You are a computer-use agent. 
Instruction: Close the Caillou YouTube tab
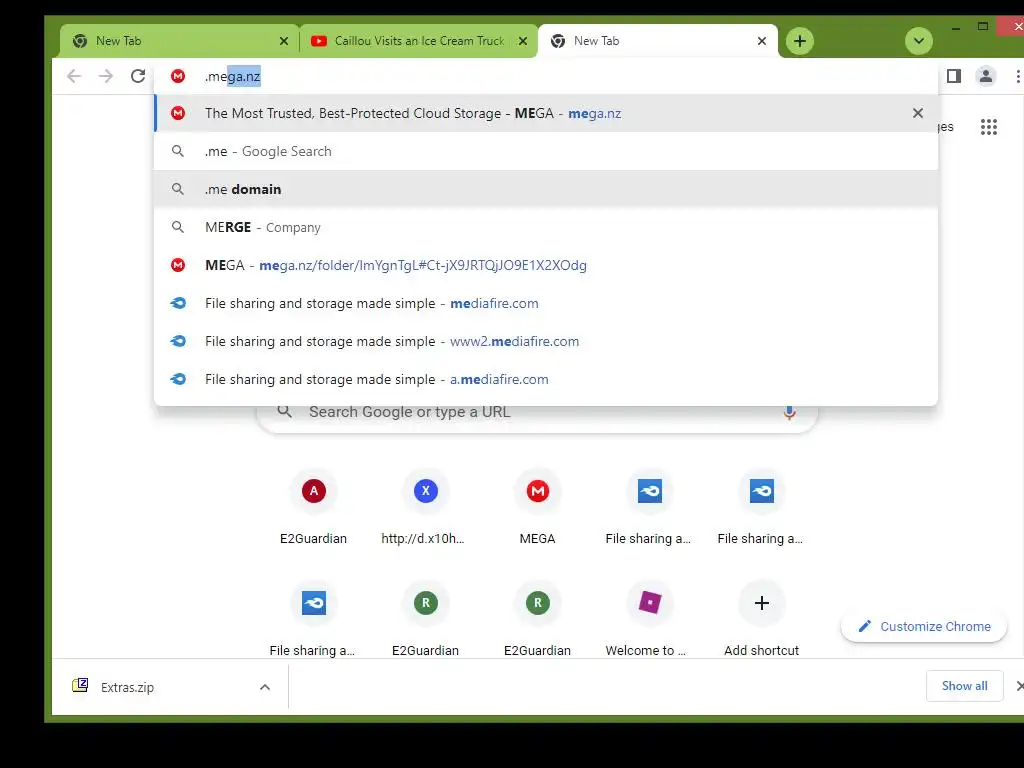point(522,41)
